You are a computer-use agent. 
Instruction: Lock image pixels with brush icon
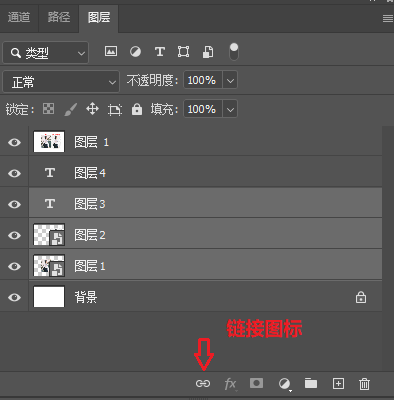tap(70, 109)
